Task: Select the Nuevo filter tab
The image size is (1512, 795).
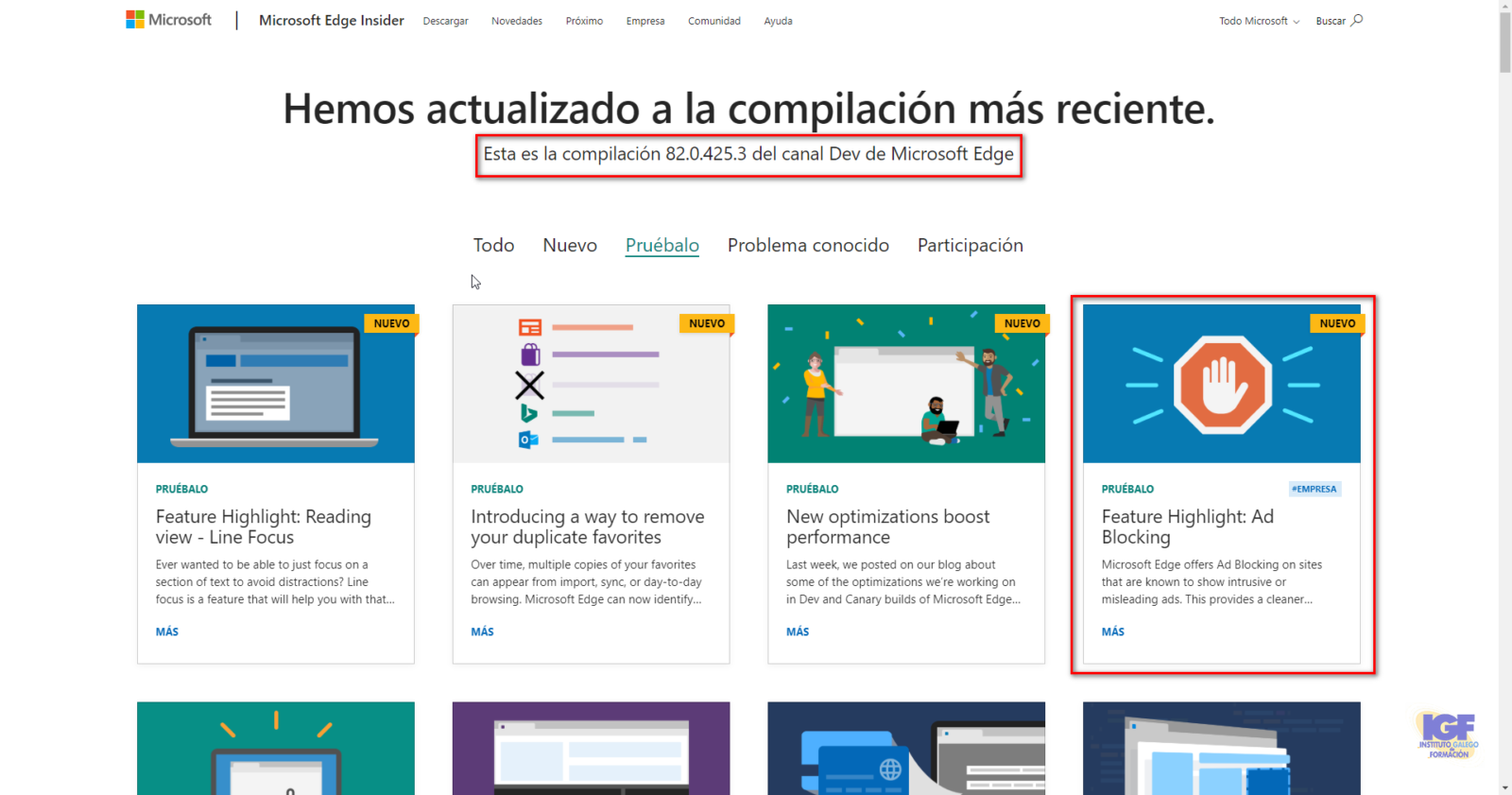Action: click(x=569, y=246)
